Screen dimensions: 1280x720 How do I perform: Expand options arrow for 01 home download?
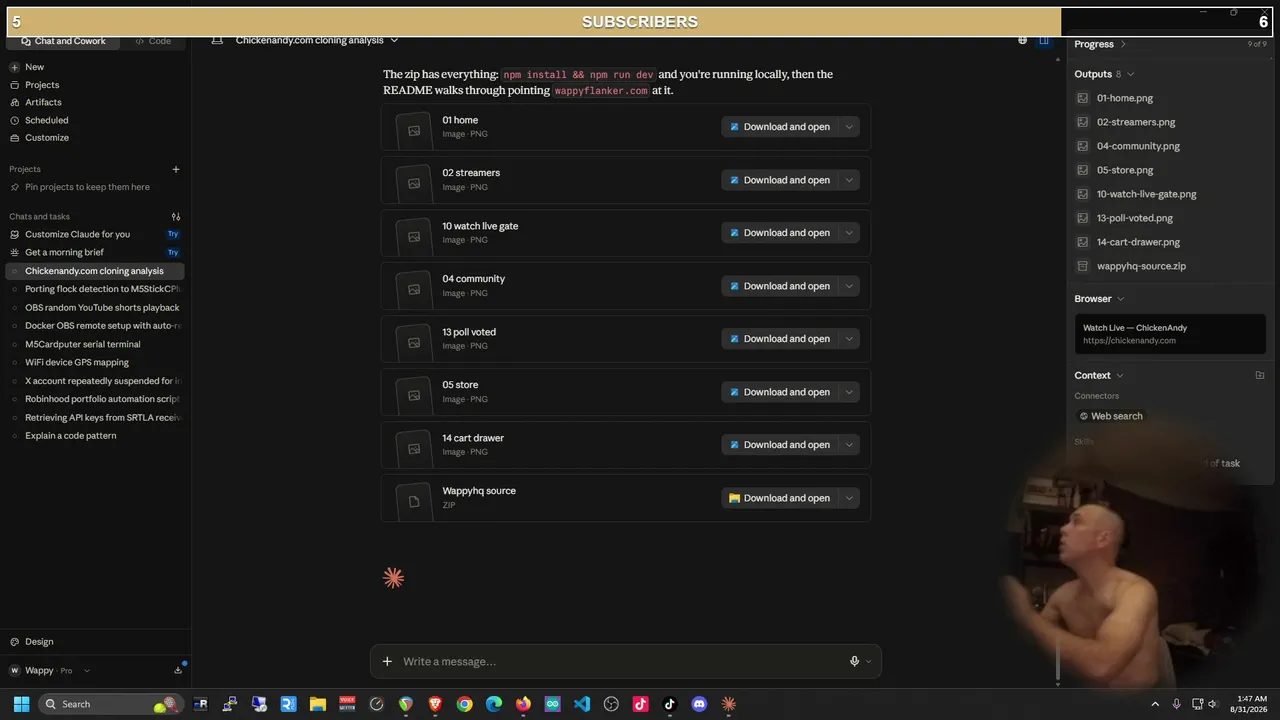[x=849, y=127]
